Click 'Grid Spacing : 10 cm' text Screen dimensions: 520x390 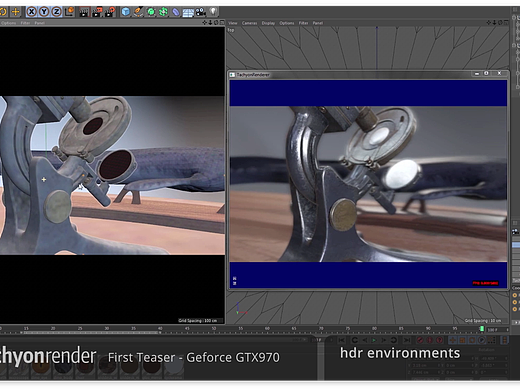[x=483, y=321]
